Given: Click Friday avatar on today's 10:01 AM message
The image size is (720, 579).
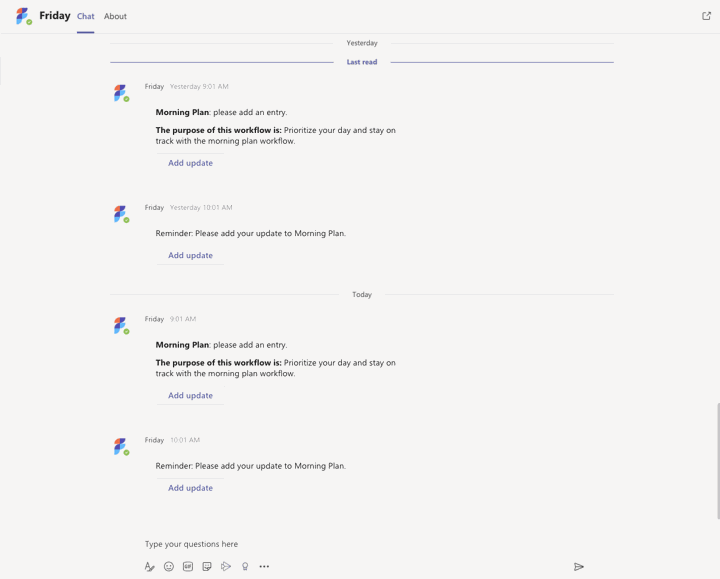Looking at the screenshot, I should [121, 446].
